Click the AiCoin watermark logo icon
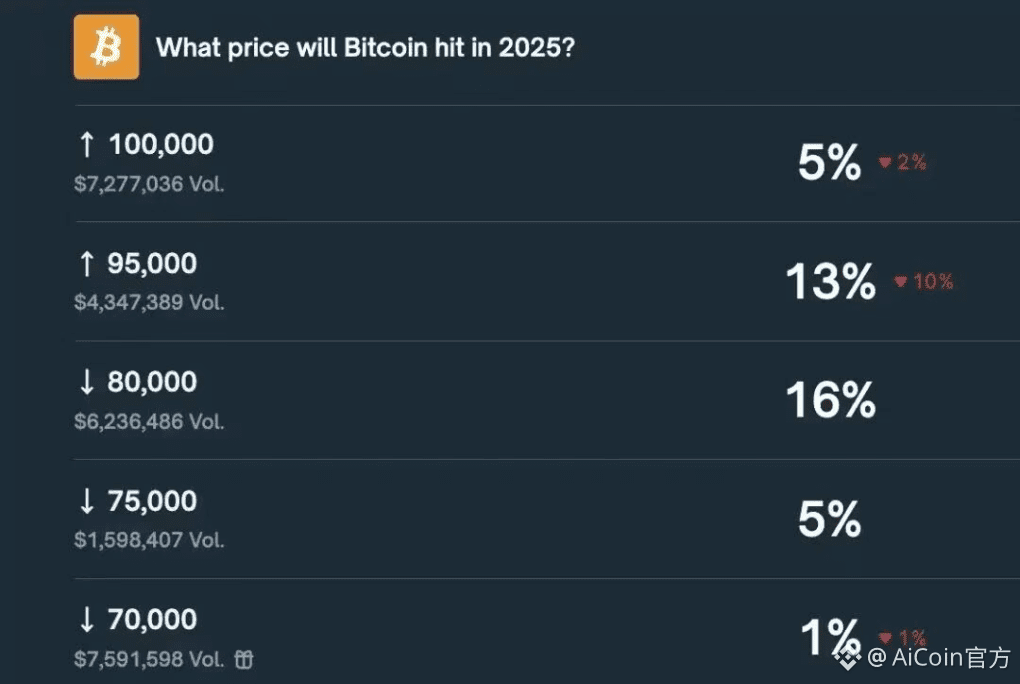 [849, 657]
